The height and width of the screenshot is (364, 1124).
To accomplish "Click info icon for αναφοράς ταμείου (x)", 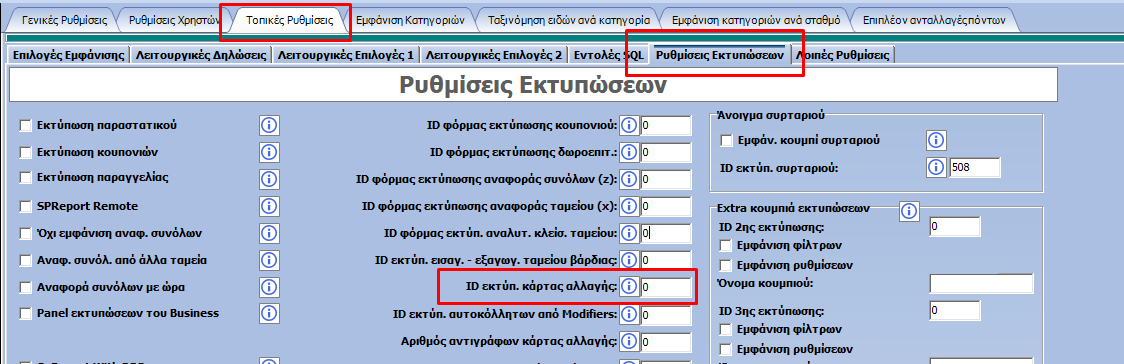I will (629, 206).
